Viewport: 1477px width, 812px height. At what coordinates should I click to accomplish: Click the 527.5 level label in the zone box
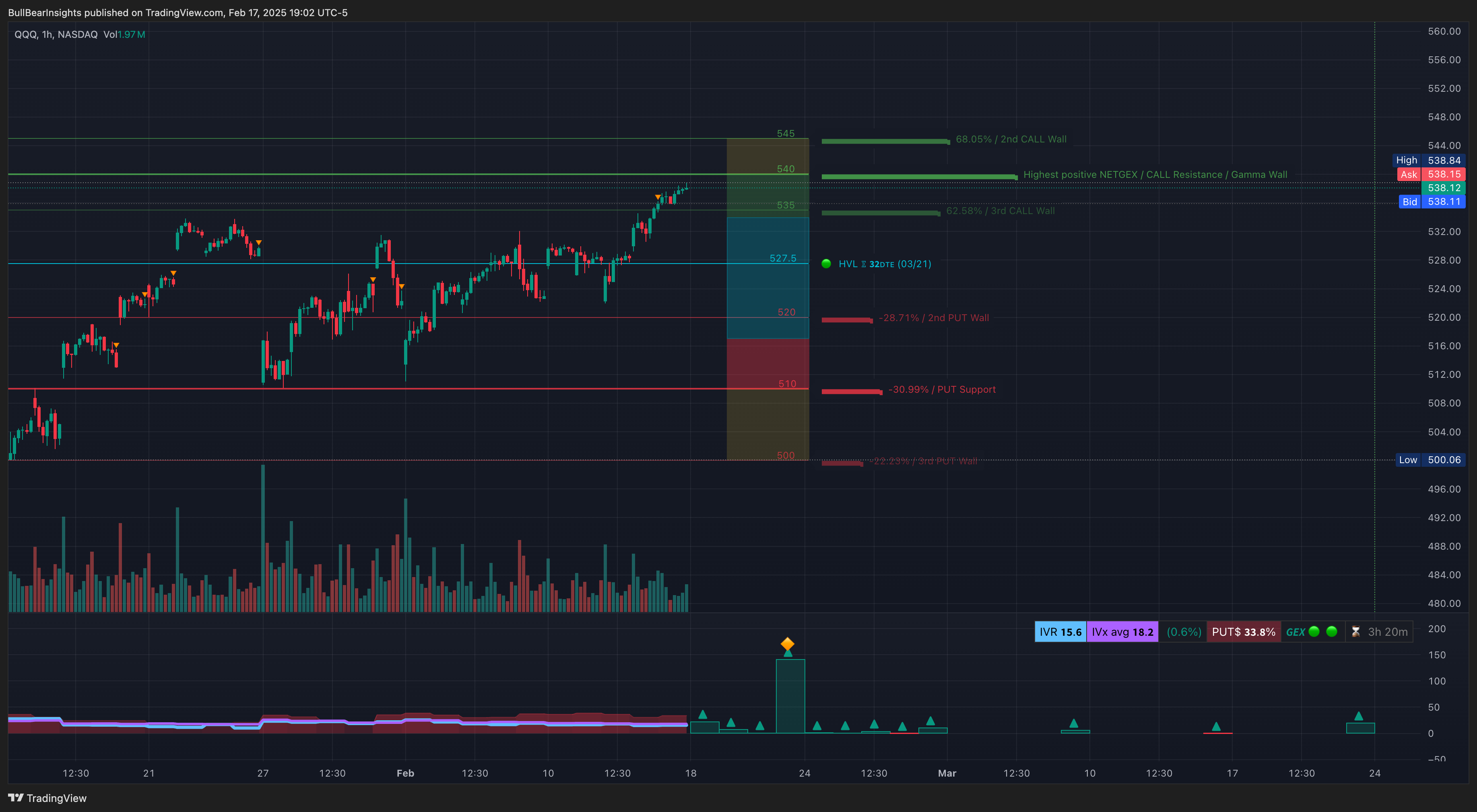click(x=783, y=258)
